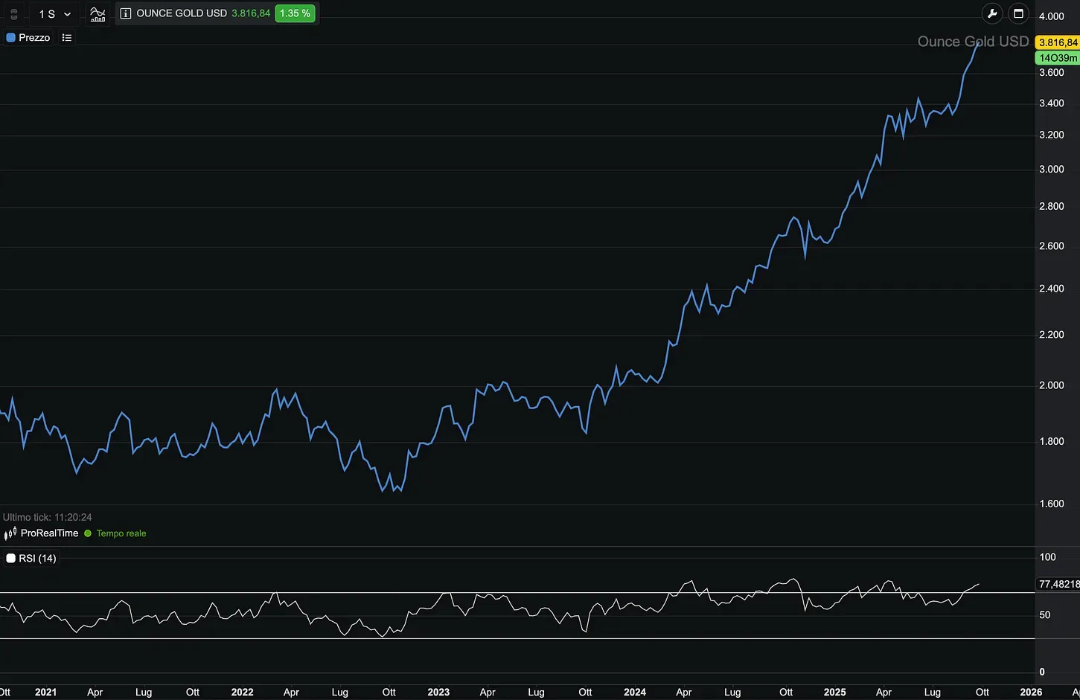Viewport: 1080px width, 700px height.
Task: Open the 1 S timeframe dropdown
Action: (54, 14)
